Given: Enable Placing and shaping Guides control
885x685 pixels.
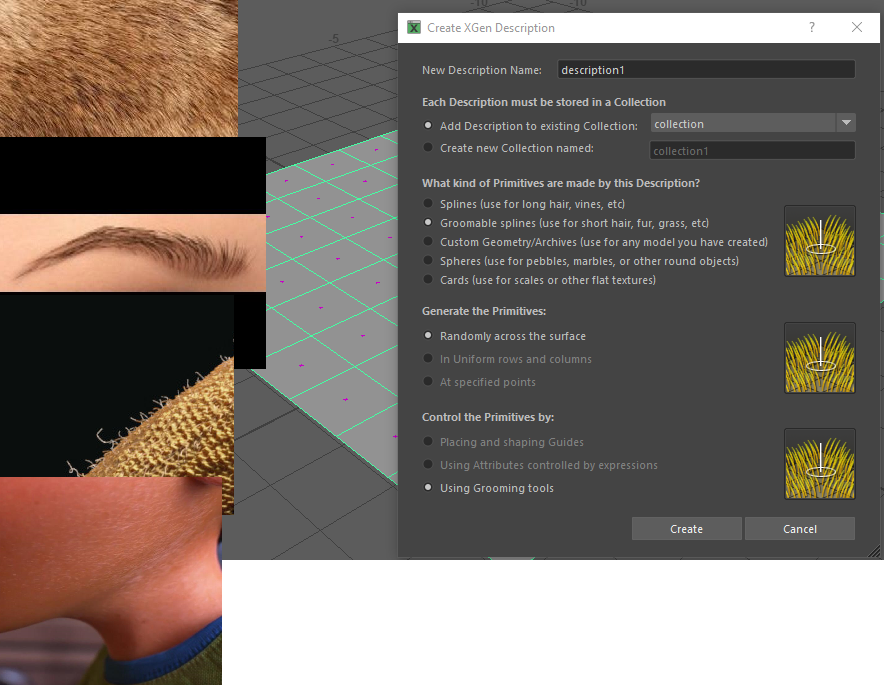Looking at the screenshot, I should pos(428,442).
